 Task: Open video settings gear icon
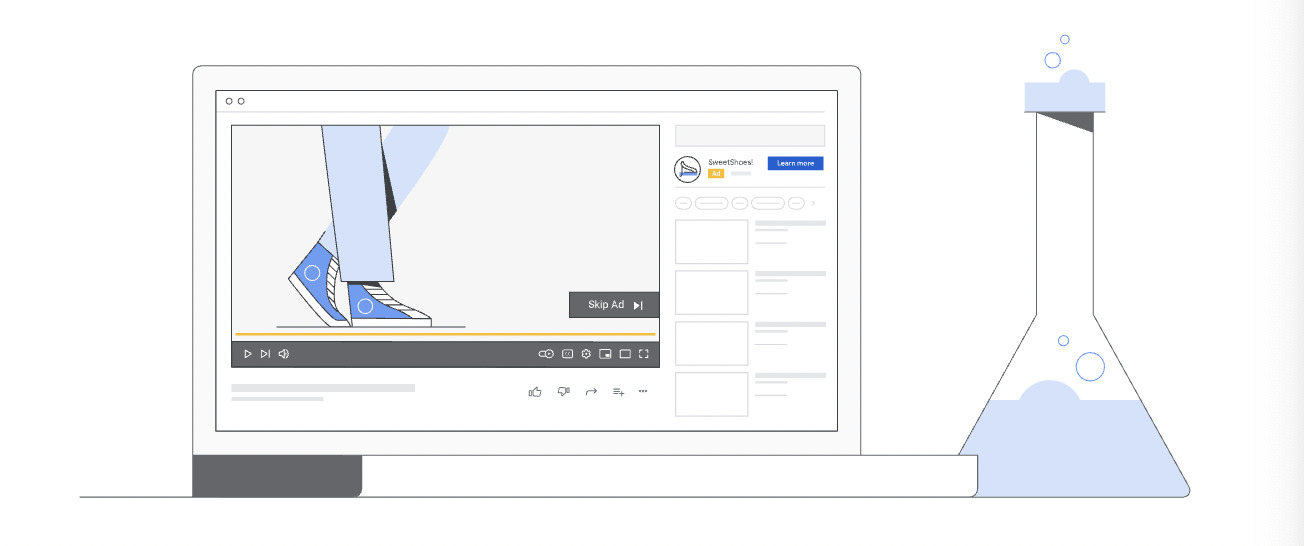click(x=586, y=354)
